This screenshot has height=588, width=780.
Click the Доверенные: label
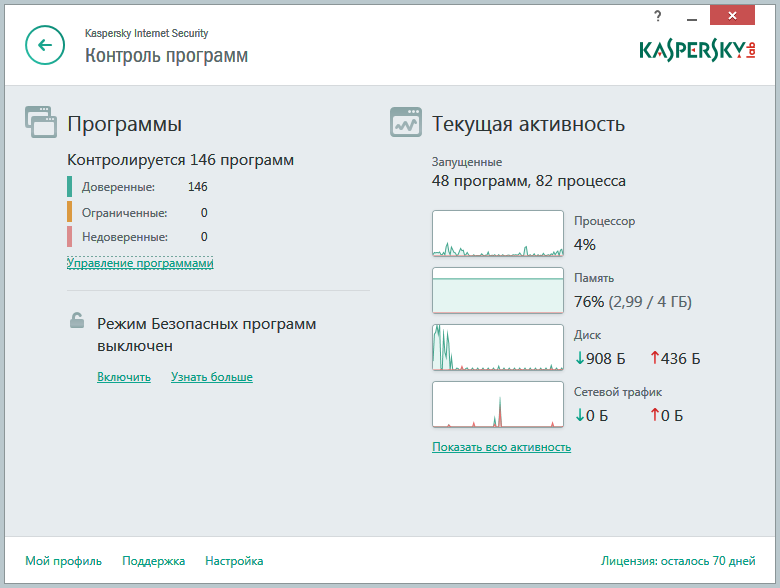point(118,187)
